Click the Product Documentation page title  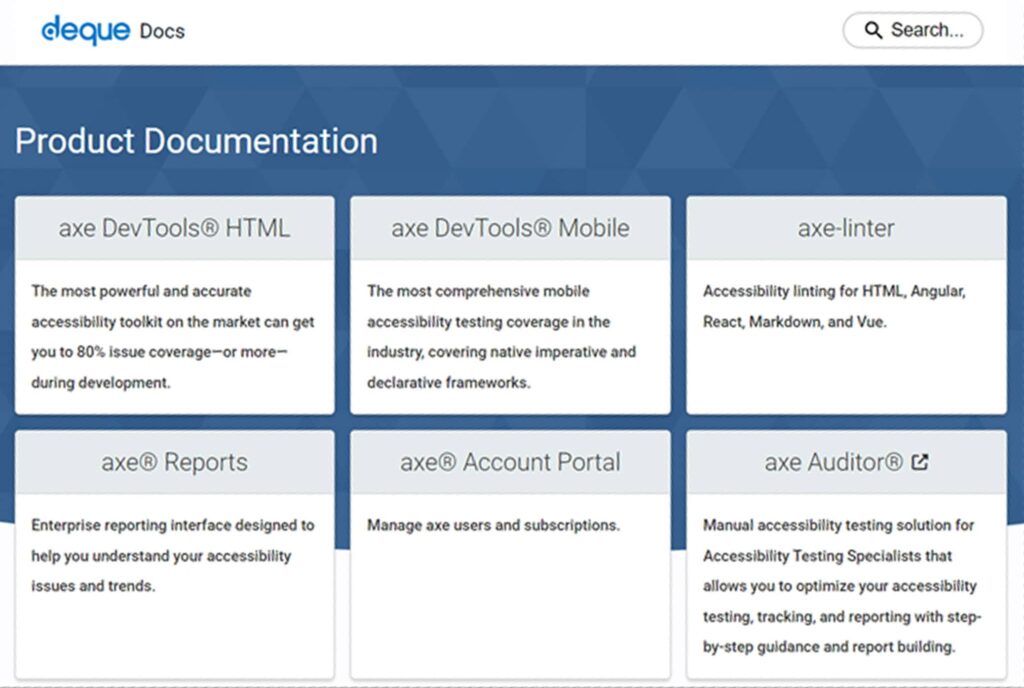tap(196, 141)
